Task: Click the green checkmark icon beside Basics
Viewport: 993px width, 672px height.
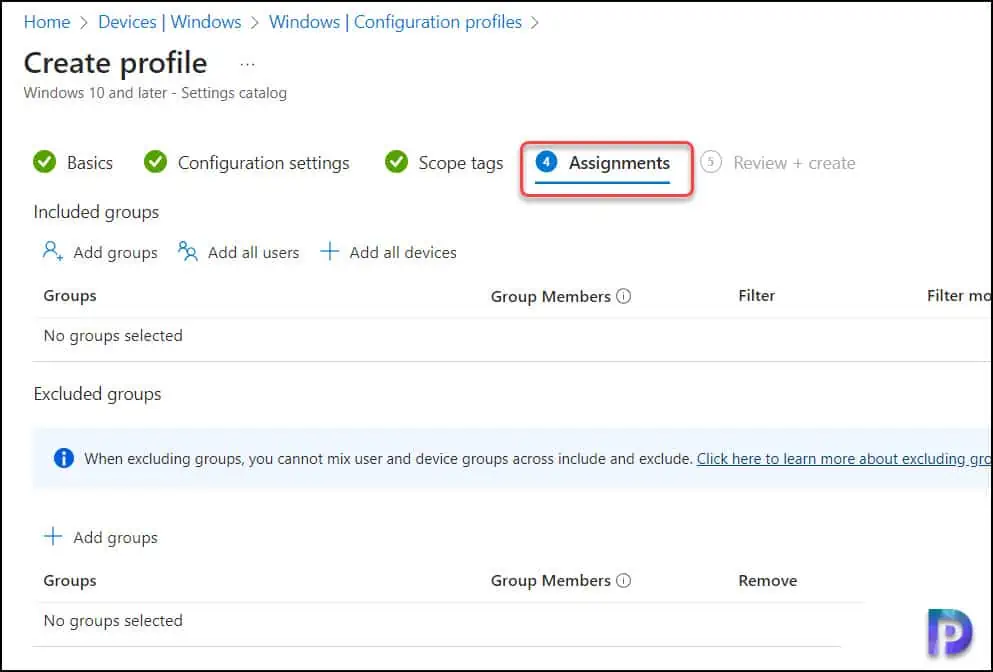Action: (x=44, y=162)
